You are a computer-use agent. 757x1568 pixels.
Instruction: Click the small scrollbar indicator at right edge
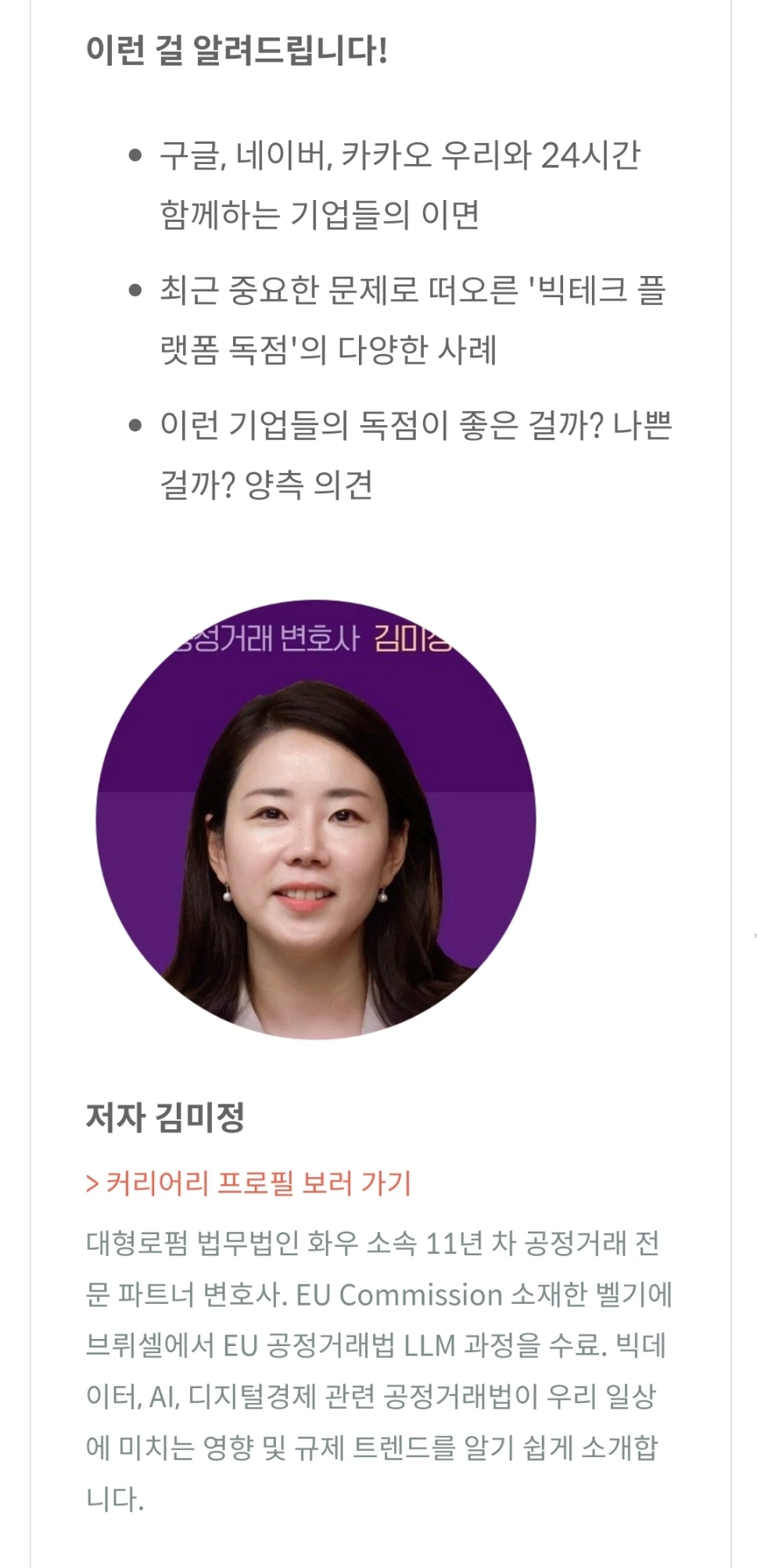(x=755, y=935)
